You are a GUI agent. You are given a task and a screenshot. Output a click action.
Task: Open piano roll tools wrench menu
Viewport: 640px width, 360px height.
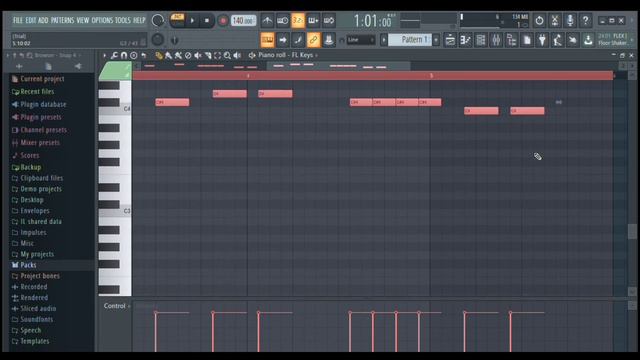click(114, 55)
